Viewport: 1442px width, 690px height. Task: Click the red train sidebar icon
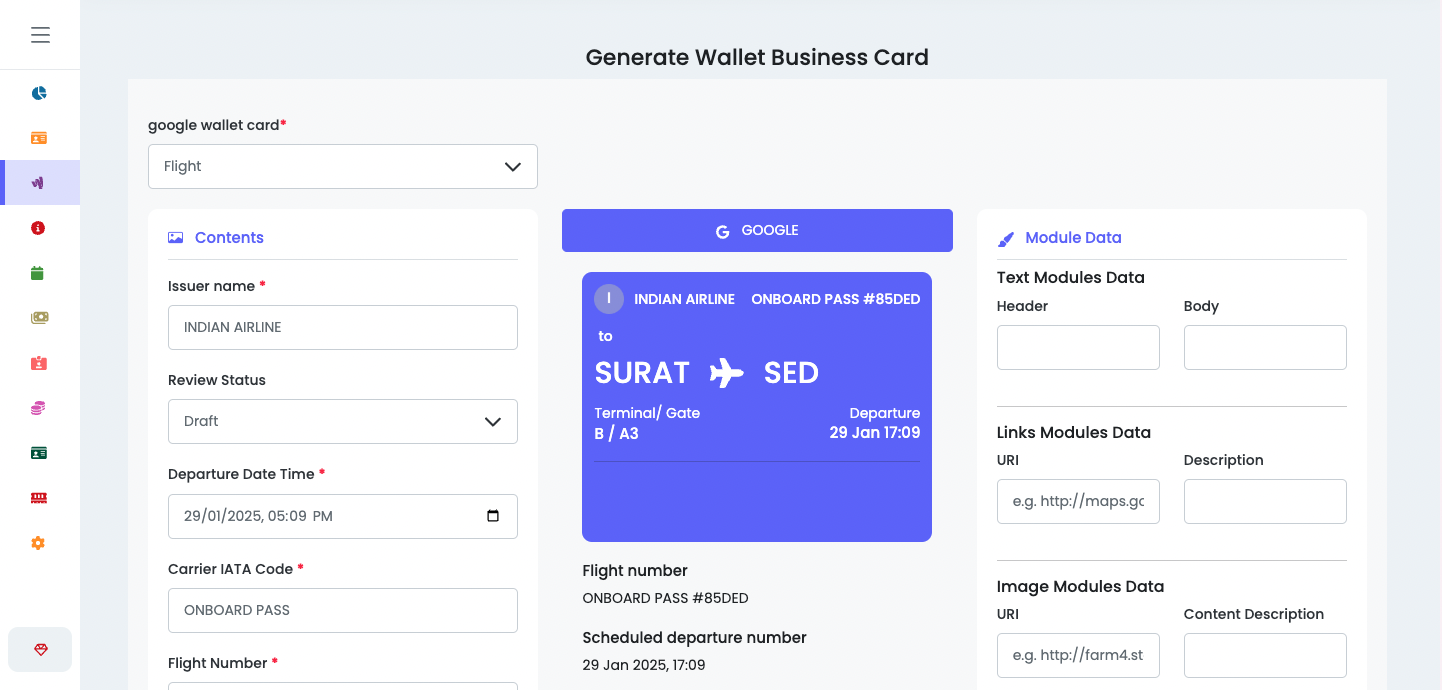pyautogui.click(x=40, y=497)
